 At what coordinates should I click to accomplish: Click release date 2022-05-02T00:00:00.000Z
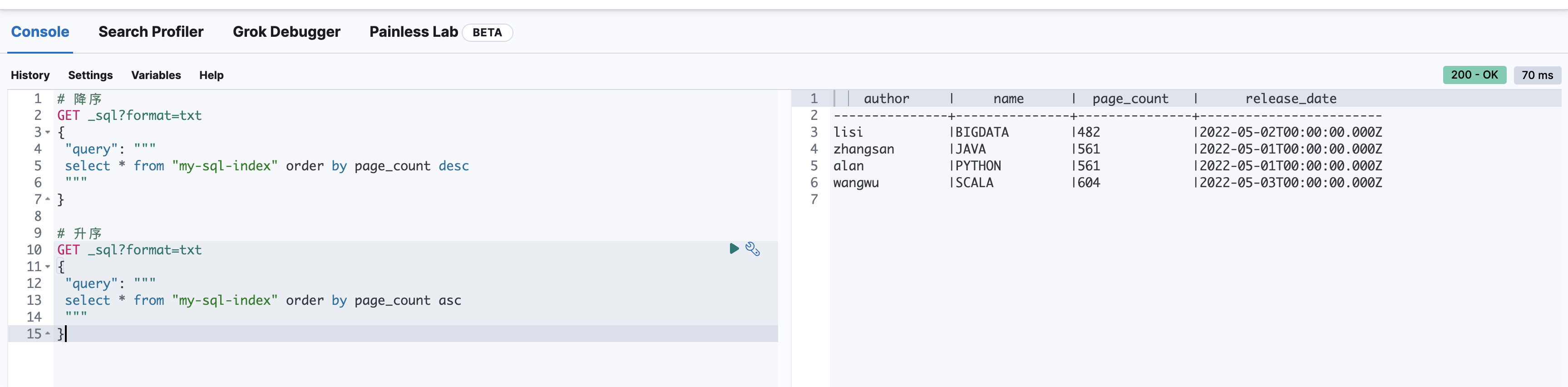point(1291,132)
